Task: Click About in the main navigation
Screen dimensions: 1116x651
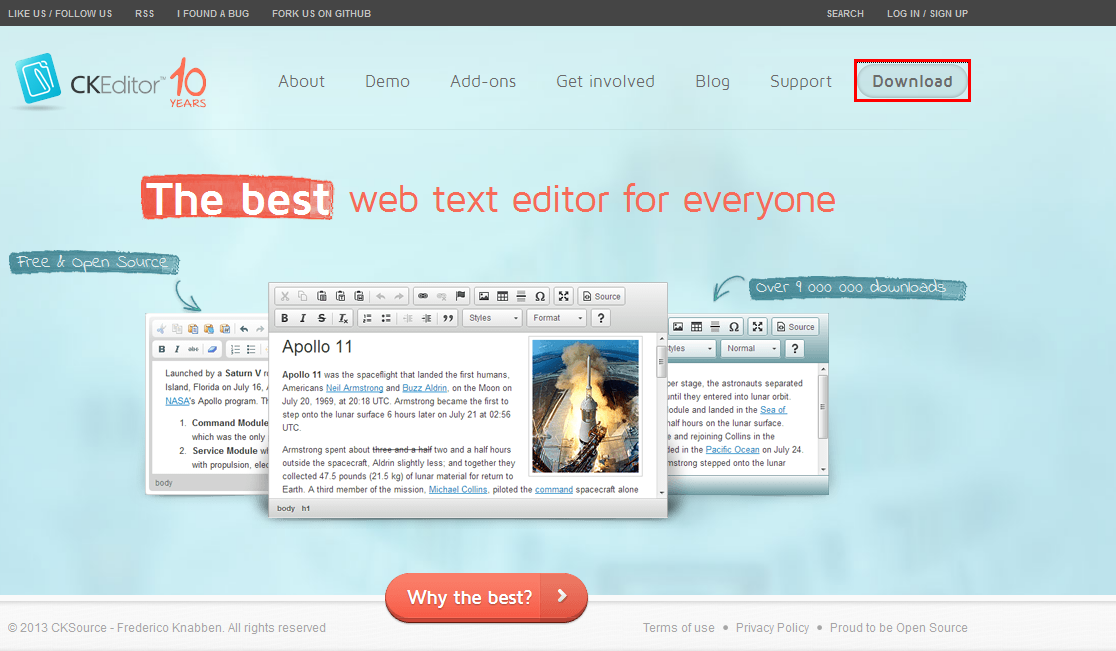Action: (301, 81)
